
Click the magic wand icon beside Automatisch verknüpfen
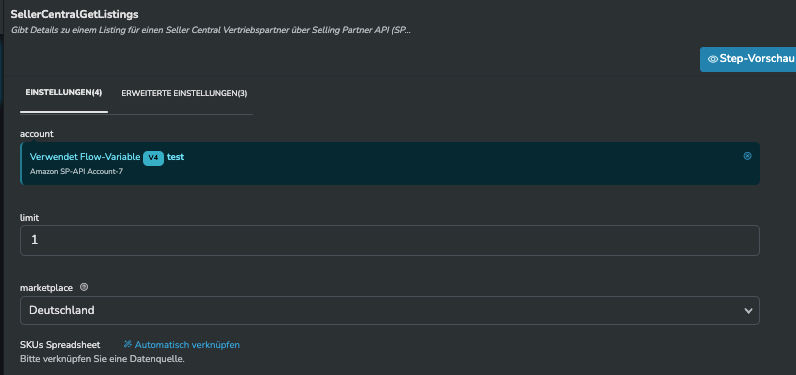[128, 345]
